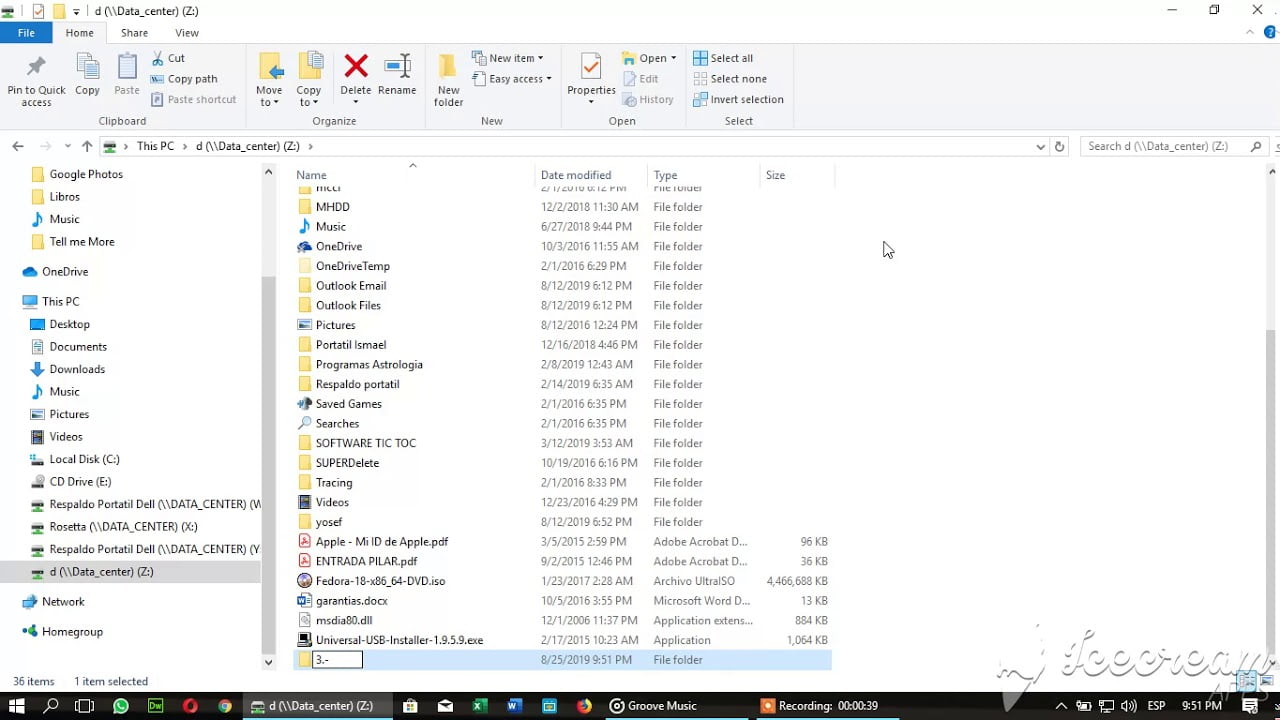1280x720 pixels.
Task: Click the red Delete icon
Action: 356,67
